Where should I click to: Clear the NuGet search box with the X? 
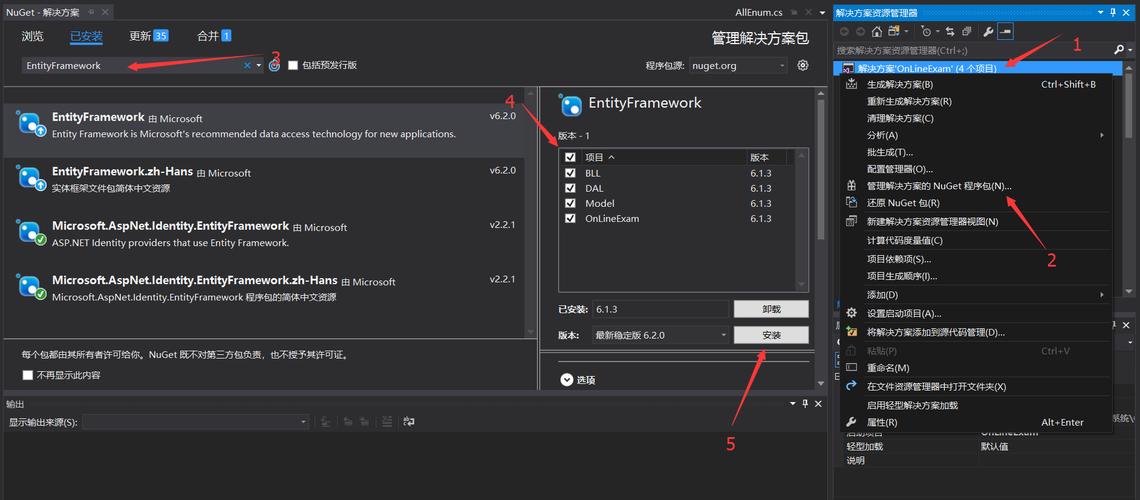tap(247, 65)
